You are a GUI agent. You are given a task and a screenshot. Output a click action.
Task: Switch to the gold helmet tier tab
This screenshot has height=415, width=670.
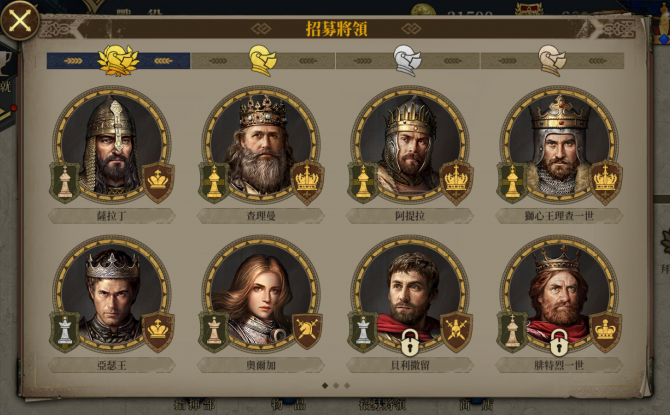[263, 61]
